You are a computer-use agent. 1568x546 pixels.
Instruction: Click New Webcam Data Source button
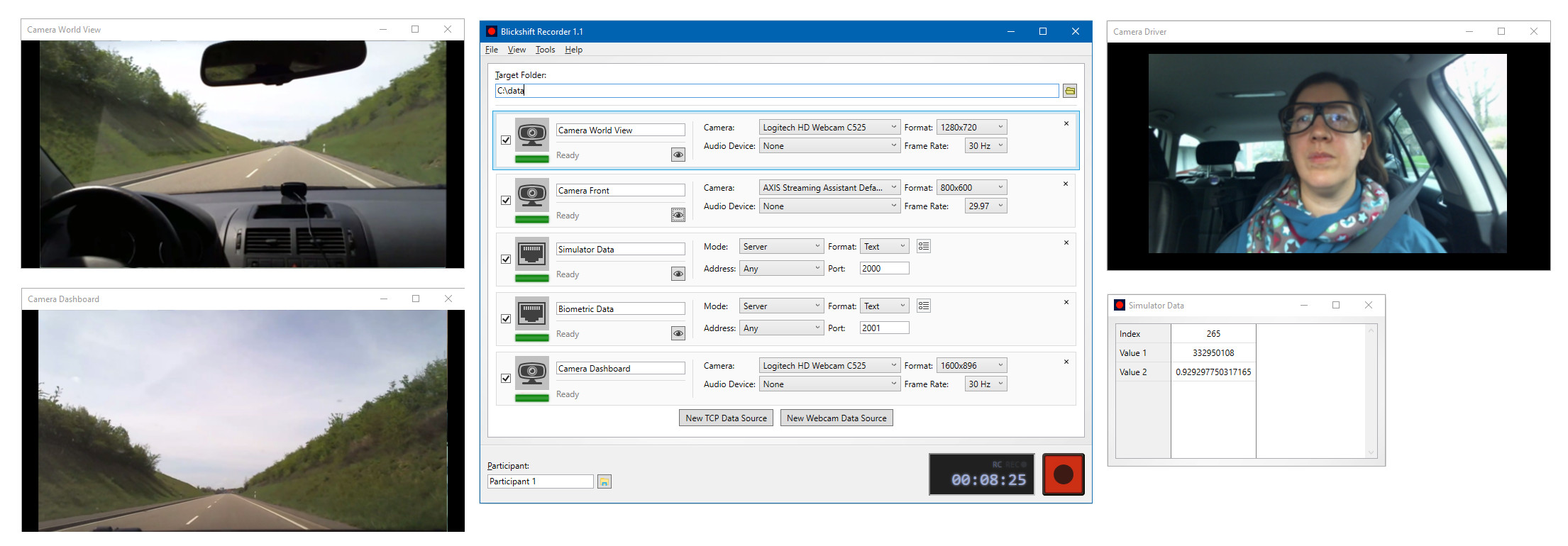click(837, 418)
